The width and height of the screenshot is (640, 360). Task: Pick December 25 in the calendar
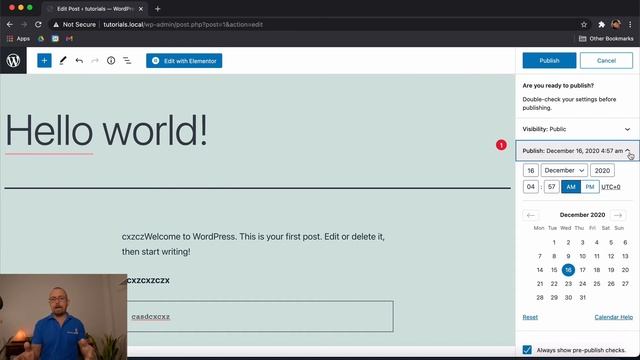tap(597, 284)
